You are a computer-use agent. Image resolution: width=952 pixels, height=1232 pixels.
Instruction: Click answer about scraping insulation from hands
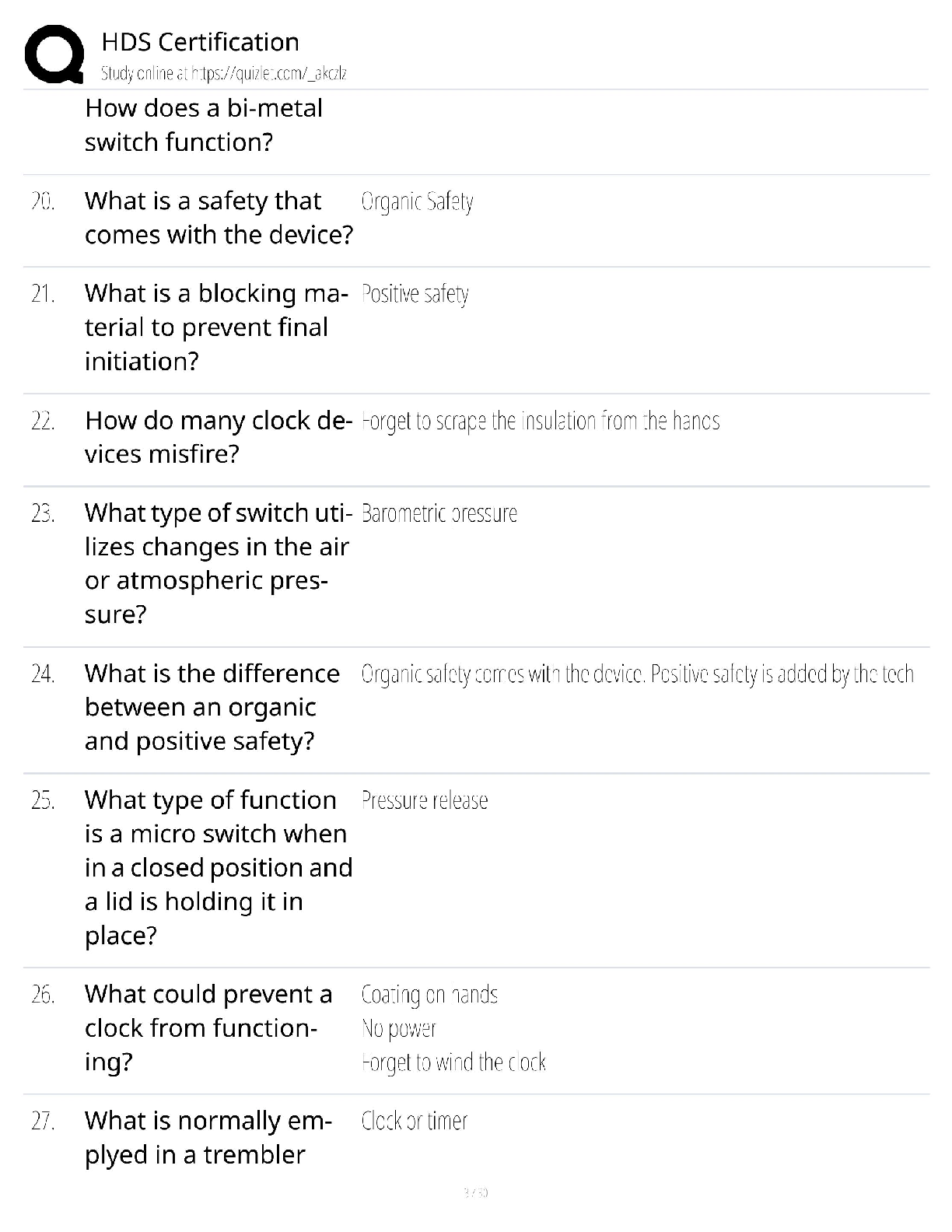[541, 421]
